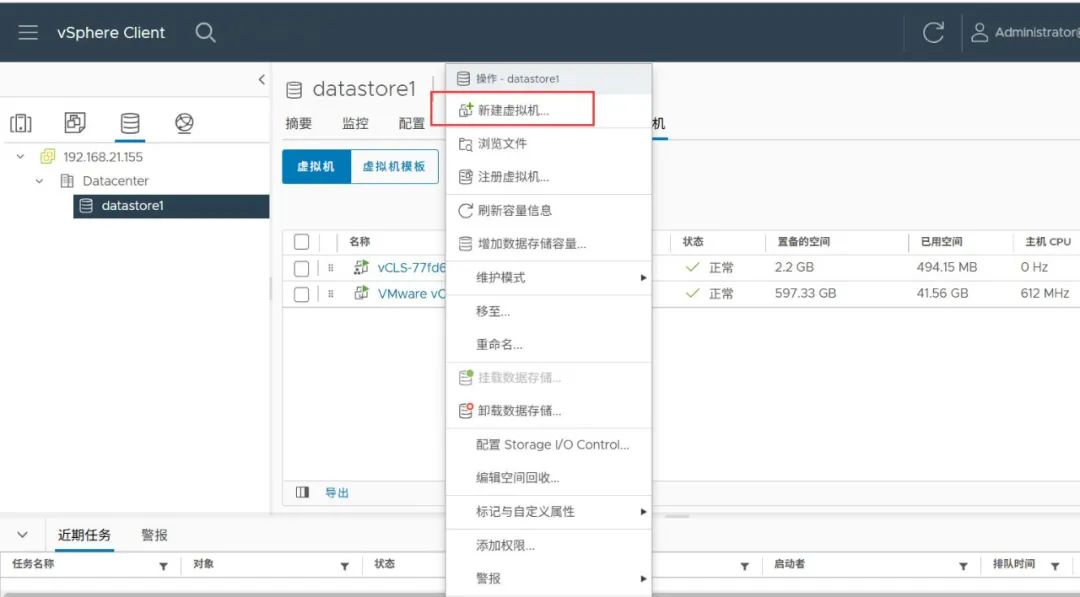Open the 警报 tab in bottom panel

tap(154, 535)
